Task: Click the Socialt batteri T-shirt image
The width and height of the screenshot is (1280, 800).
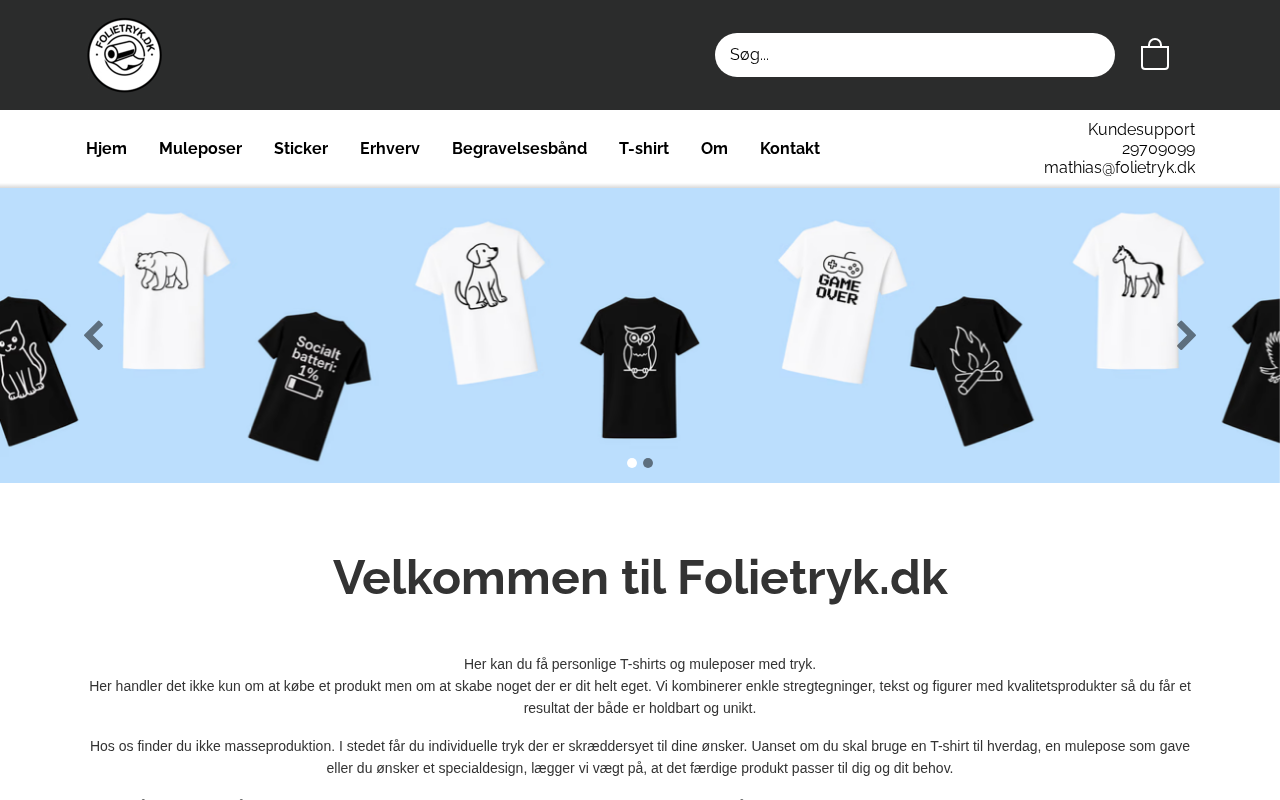Action: click(310, 387)
